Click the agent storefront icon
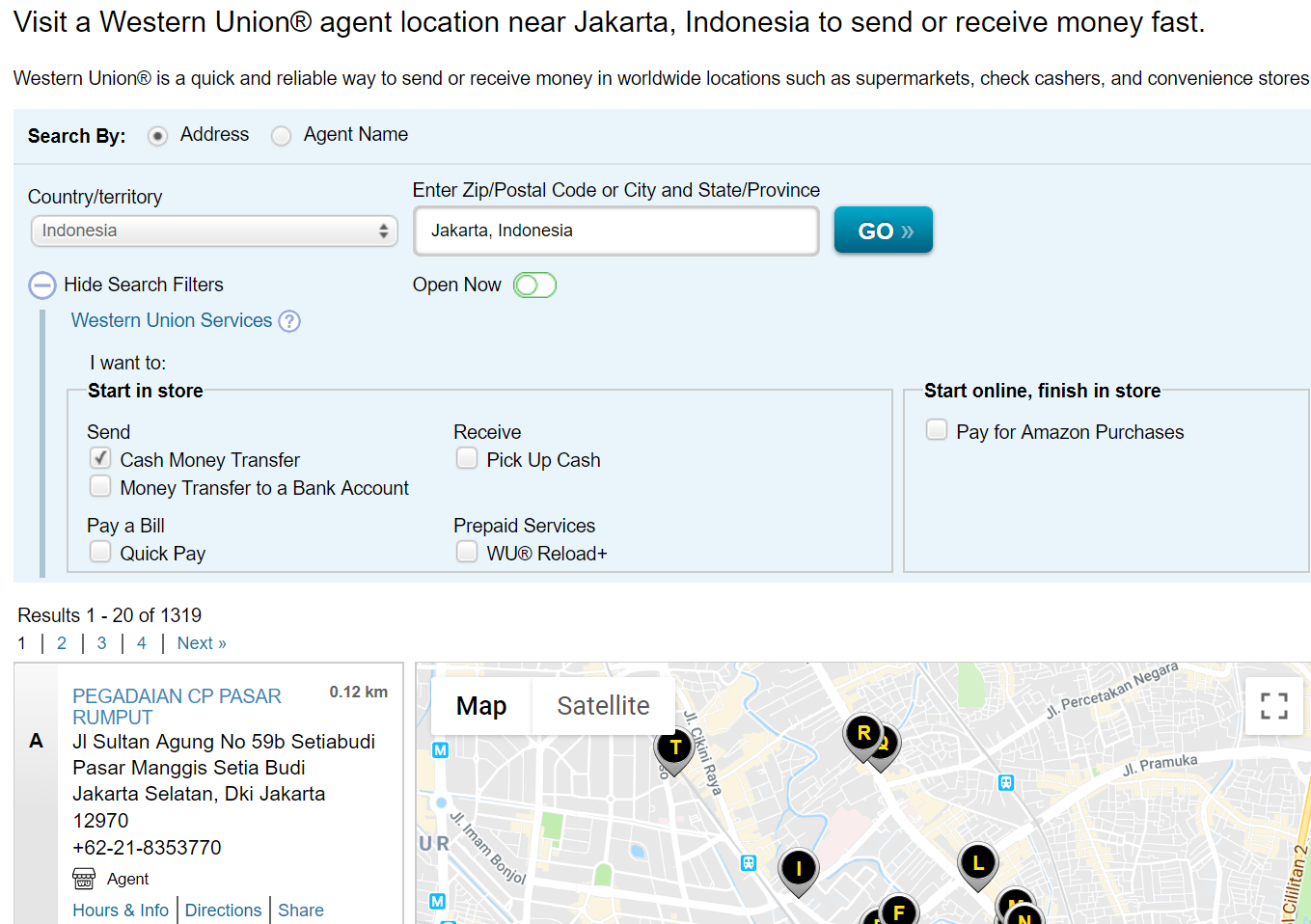 (x=84, y=879)
